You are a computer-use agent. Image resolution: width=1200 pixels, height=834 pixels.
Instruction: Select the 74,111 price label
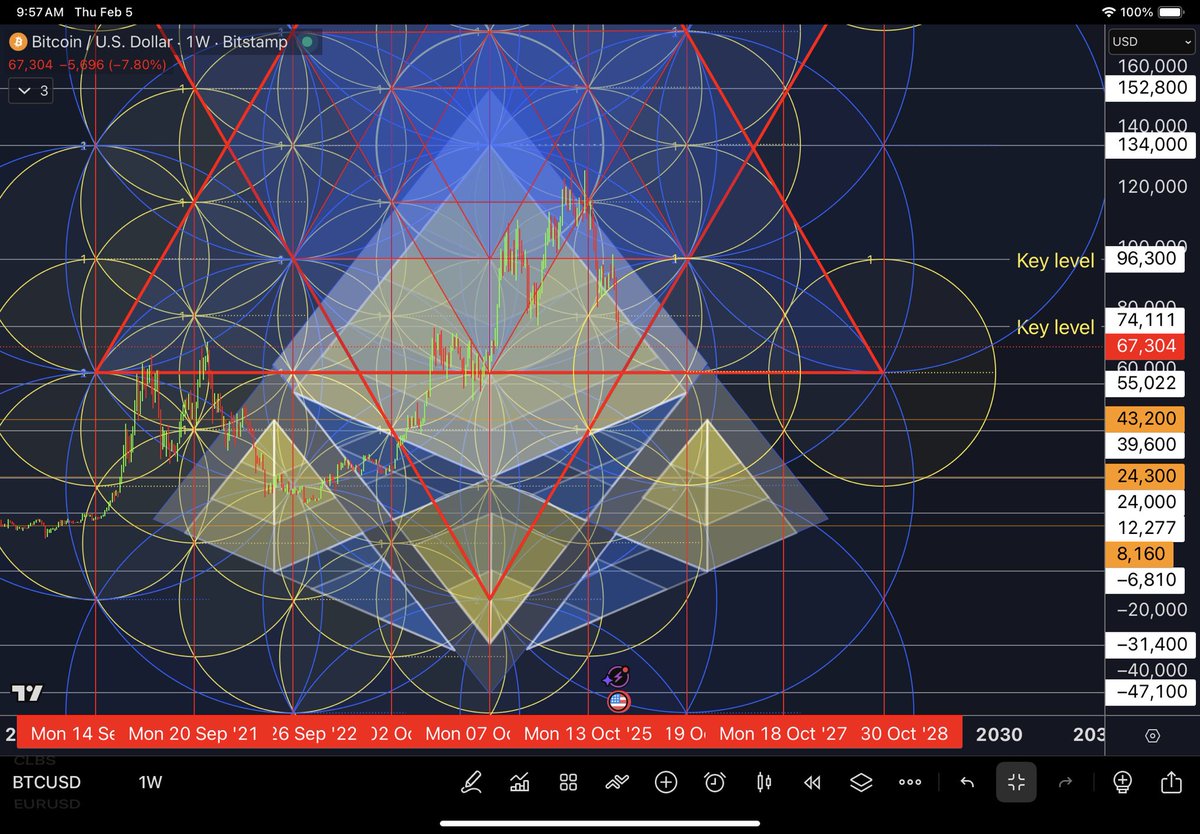point(1145,321)
